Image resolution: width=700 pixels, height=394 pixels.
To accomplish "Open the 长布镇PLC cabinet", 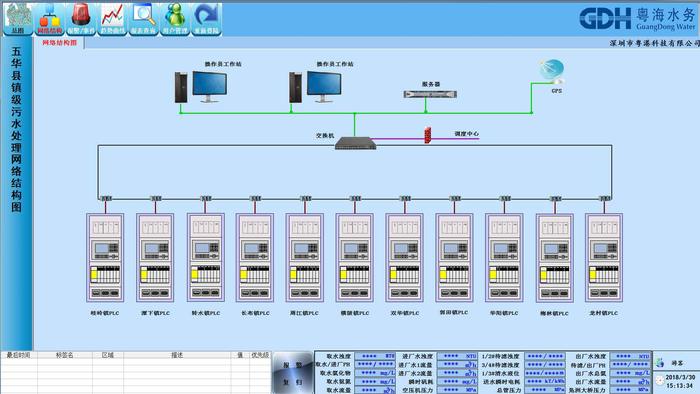I will pos(255,257).
